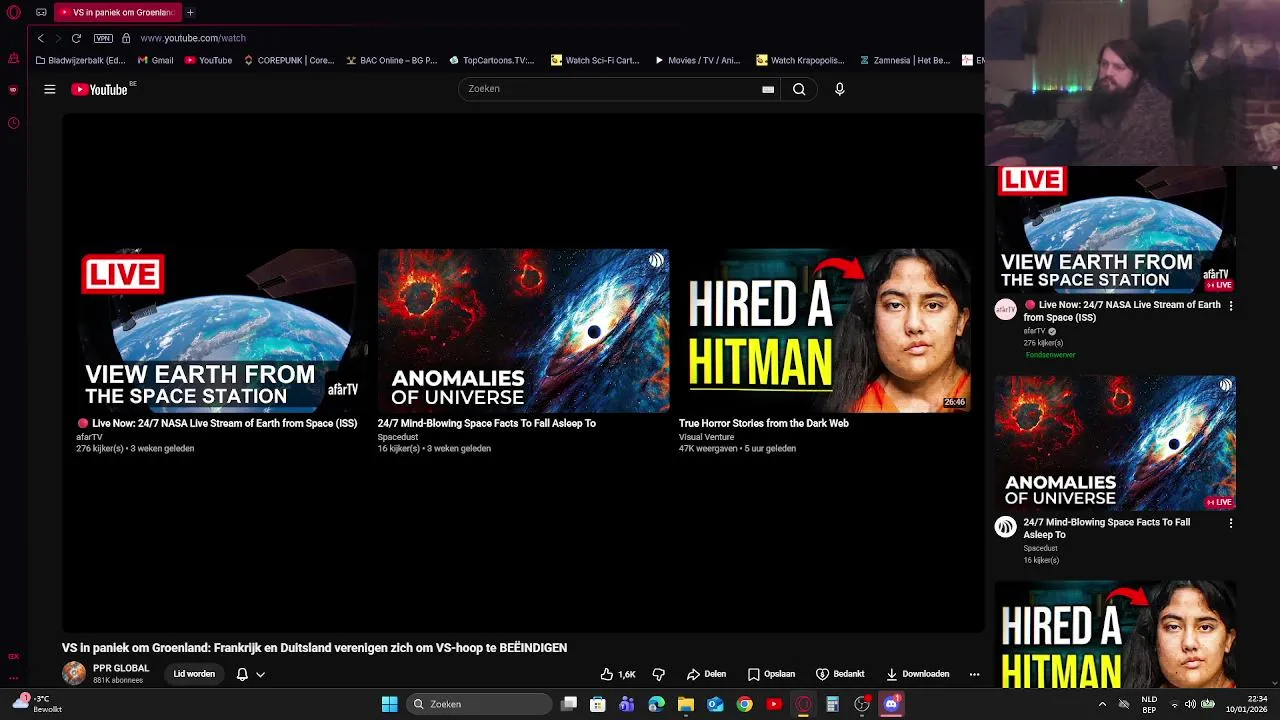This screenshot has height=720, width=1280.
Task: Open Google Chrome from the taskbar
Action: pyautogui.click(x=744, y=704)
